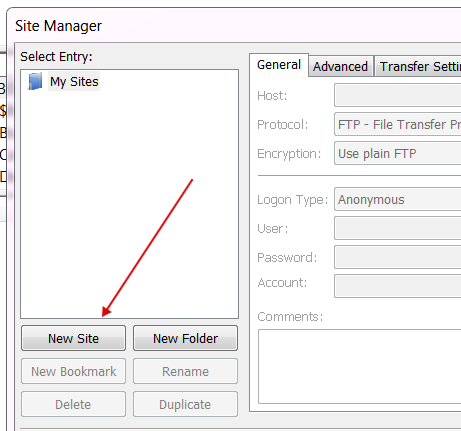Open the Logon Type Anonymous dropdown
This screenshot has width=461, height=431.
[x=398, y=199]
